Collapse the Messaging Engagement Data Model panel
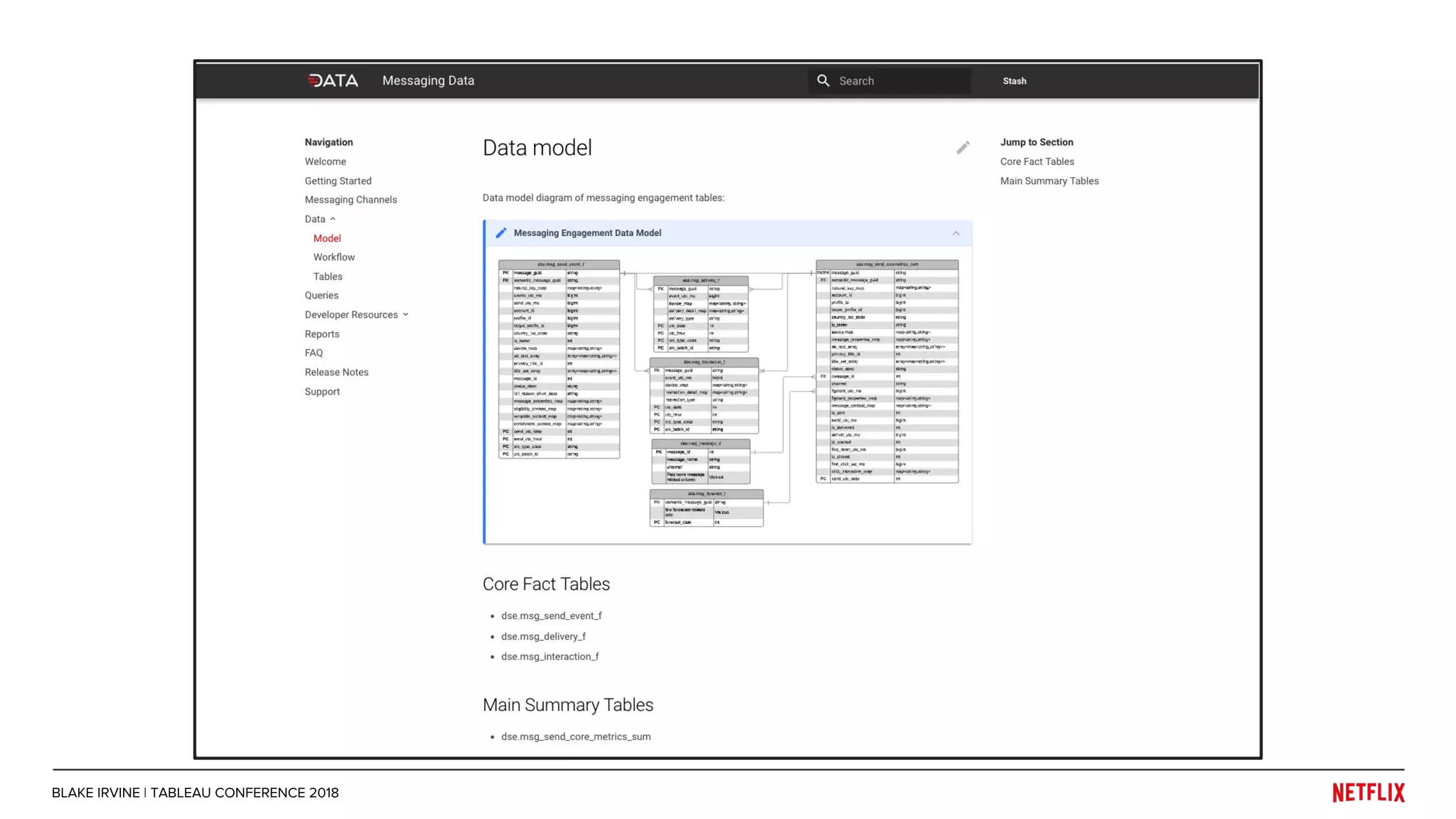Viewport: 1456px width, 819px height. coord(955,233)
